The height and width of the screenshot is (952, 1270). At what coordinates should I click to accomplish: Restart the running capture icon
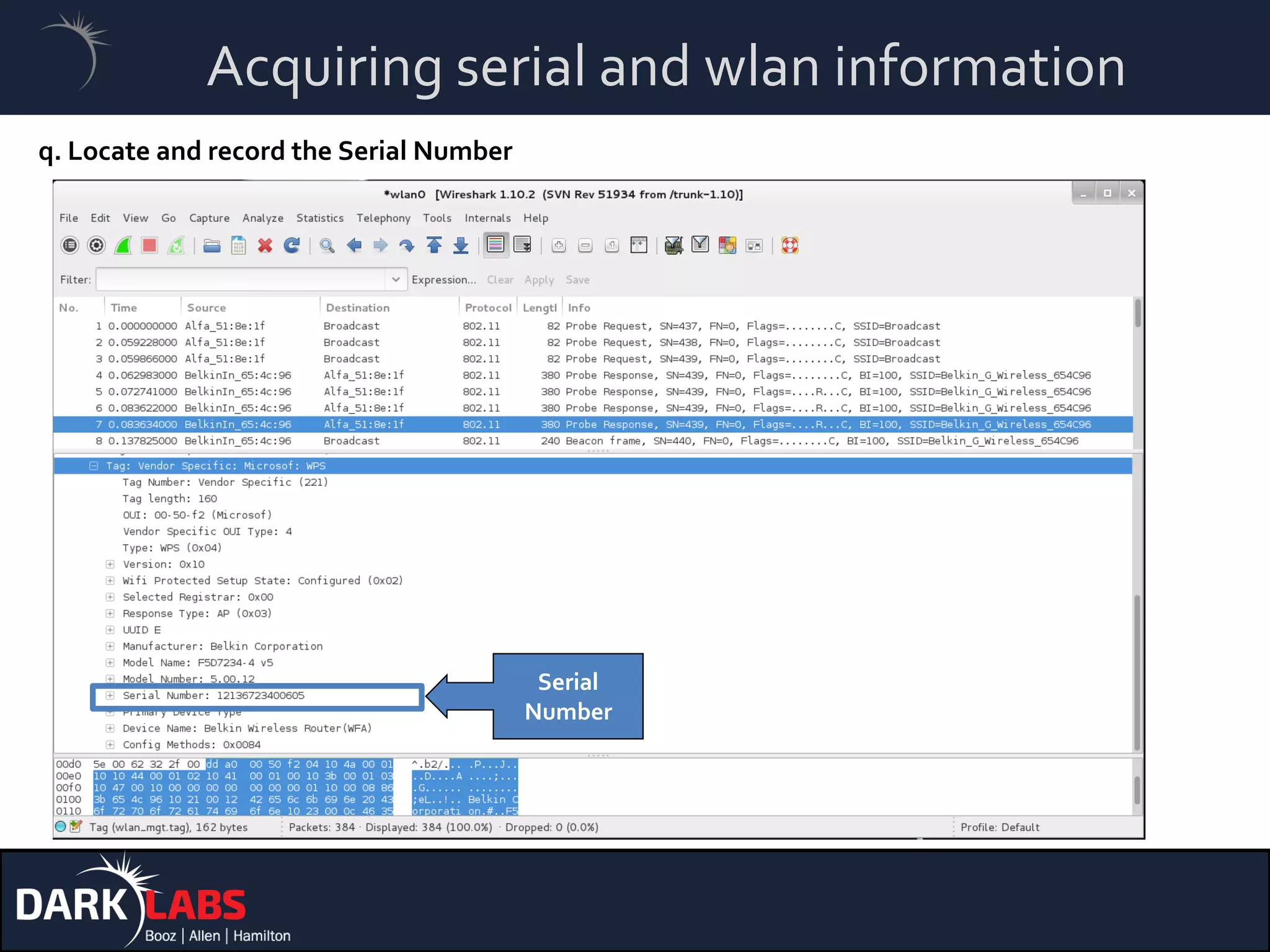click(x=177, y=245)
